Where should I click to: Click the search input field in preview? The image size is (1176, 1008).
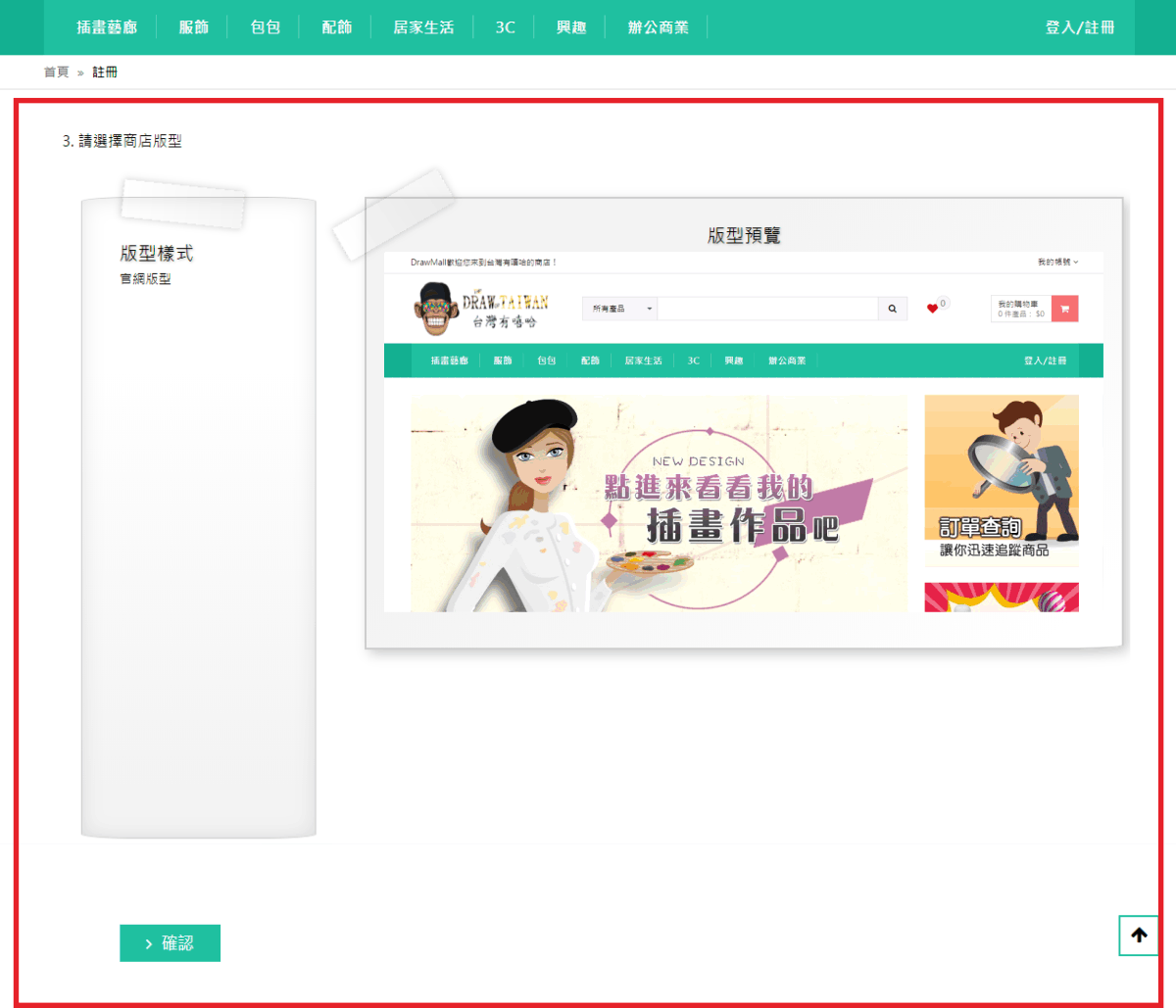[767, 309]
